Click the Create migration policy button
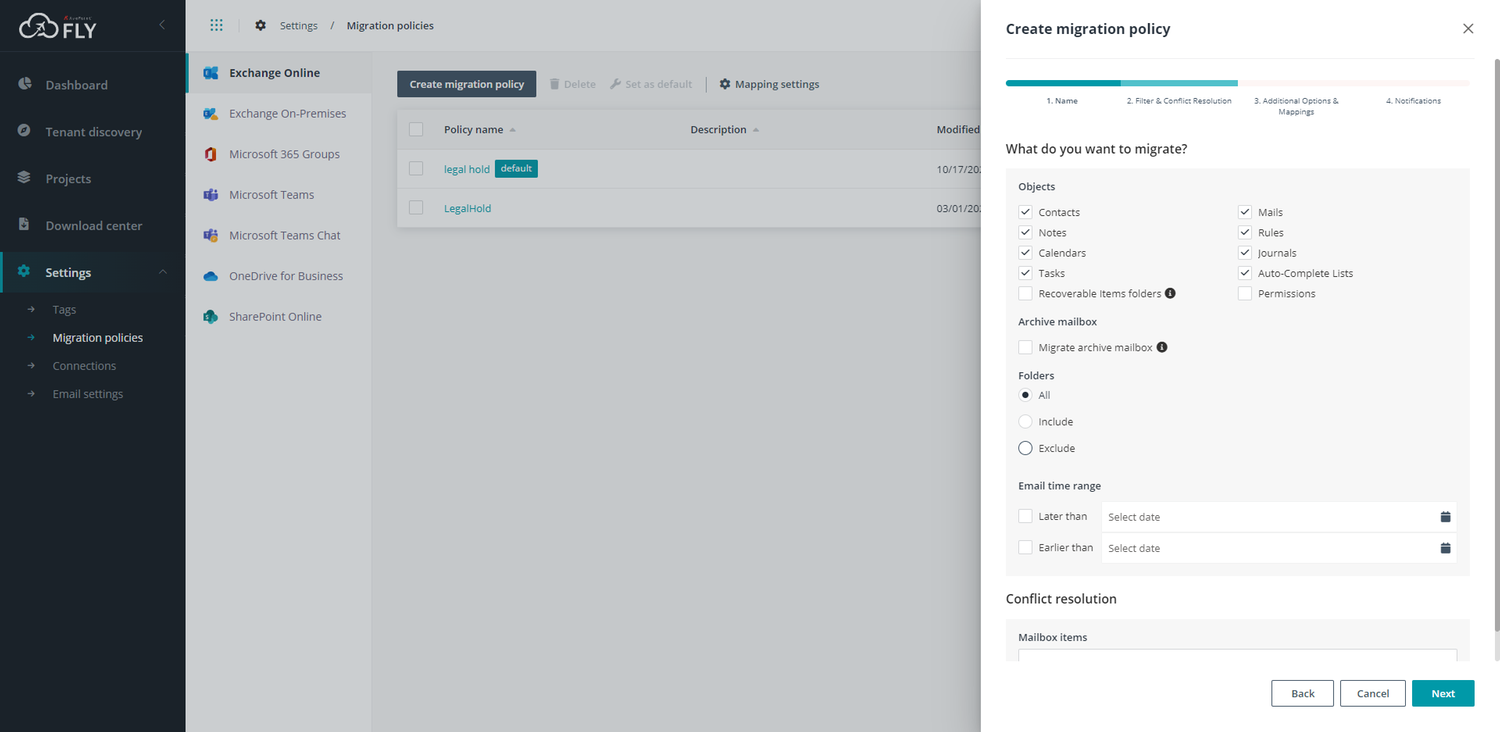This screenshot has width=1500, height=732. coord(466,83)
